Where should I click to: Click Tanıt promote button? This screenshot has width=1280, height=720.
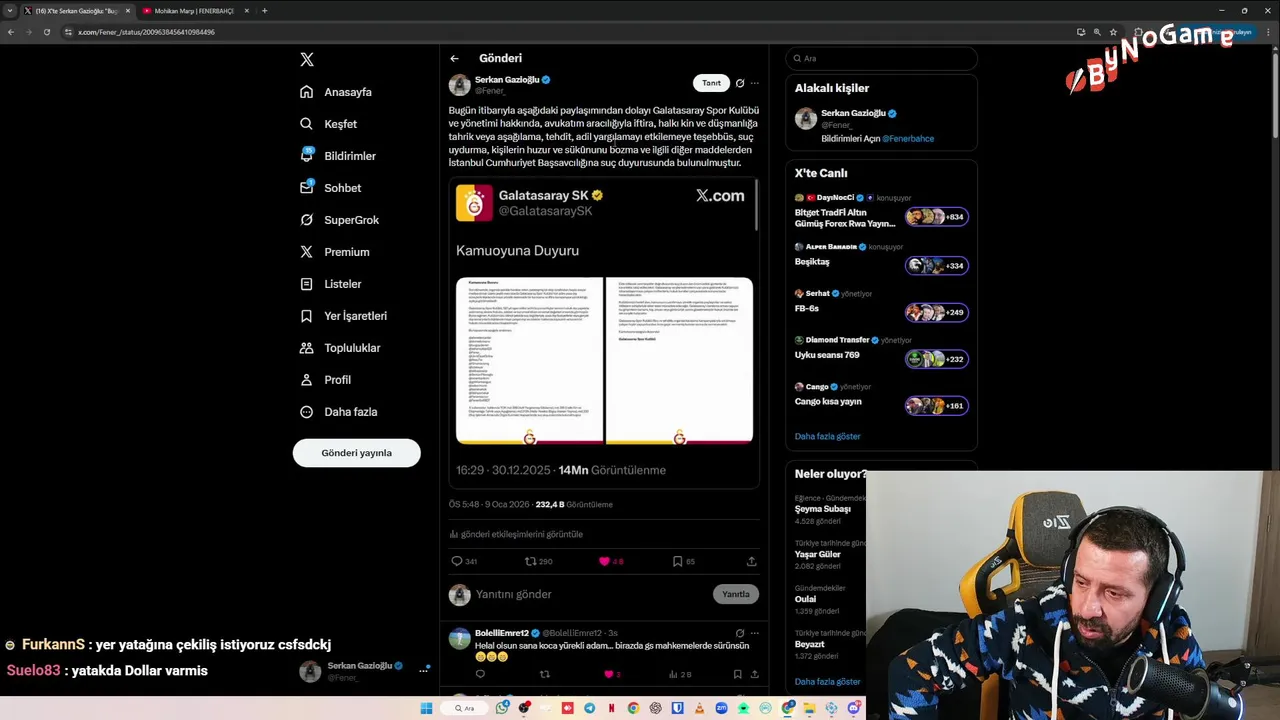pyautogui.click(x=711, y=83)
